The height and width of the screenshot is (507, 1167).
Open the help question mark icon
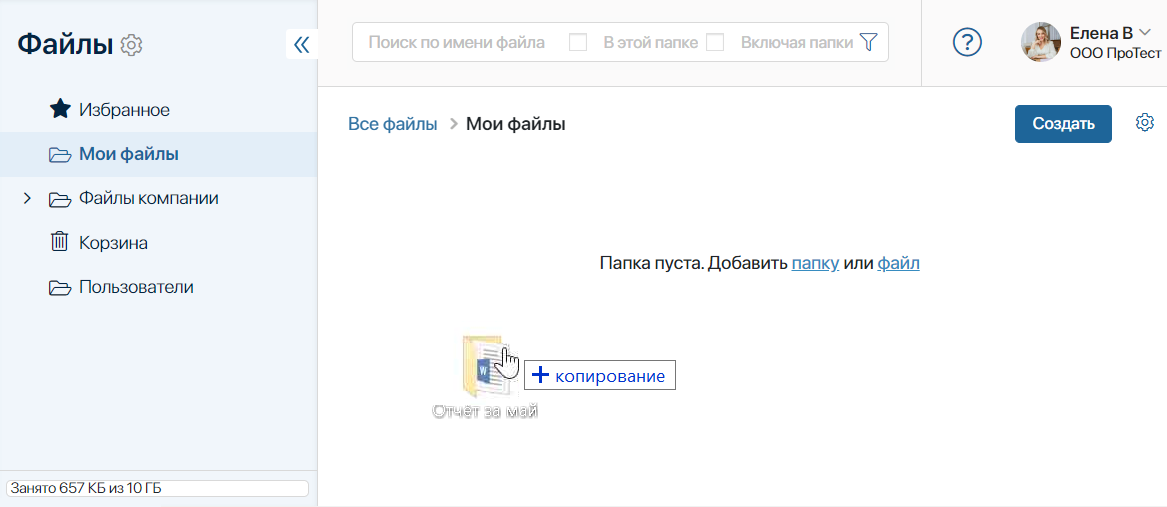click(x=968, y=42)
